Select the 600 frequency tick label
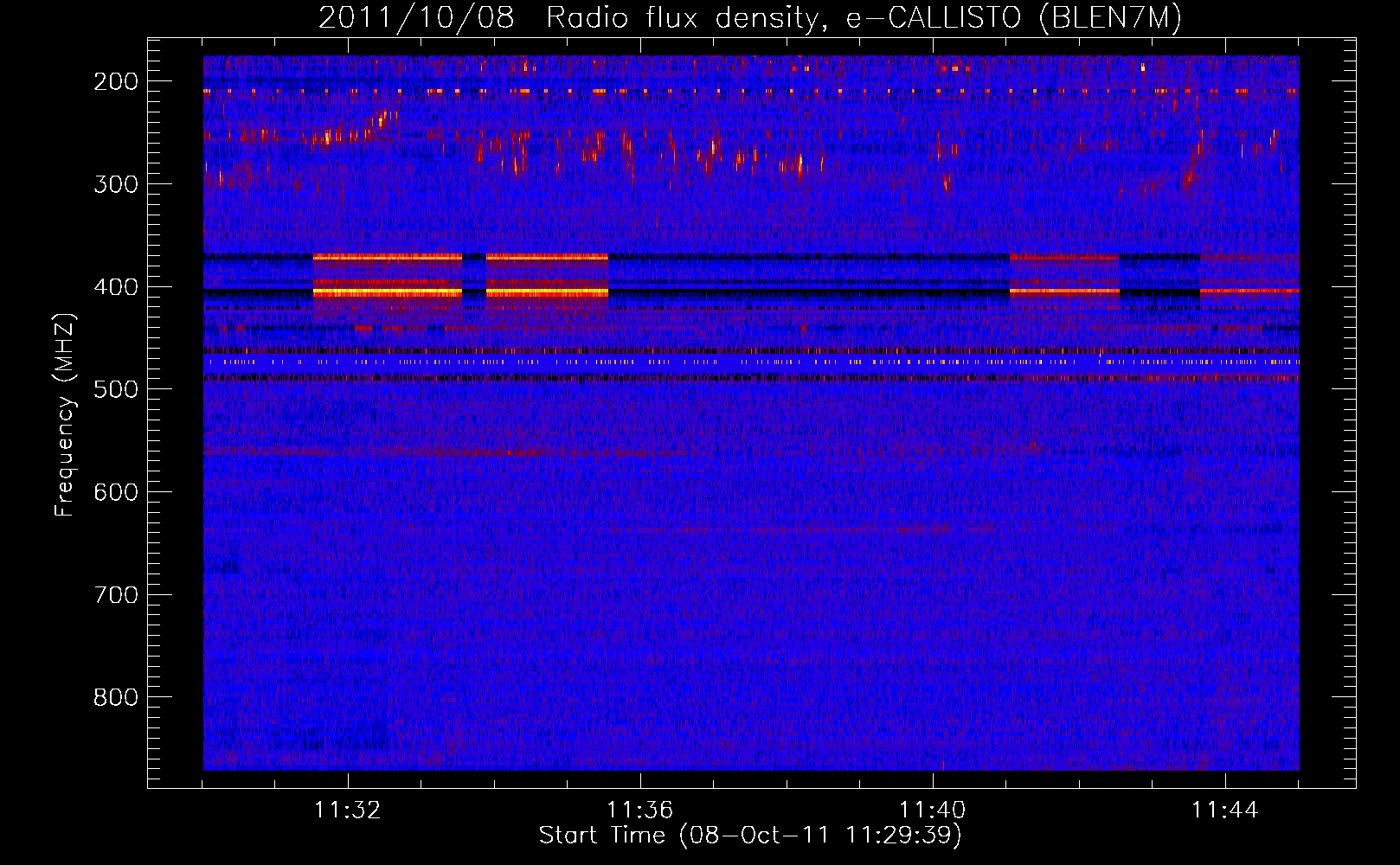The image size is (1400, 865). [116, 492]
